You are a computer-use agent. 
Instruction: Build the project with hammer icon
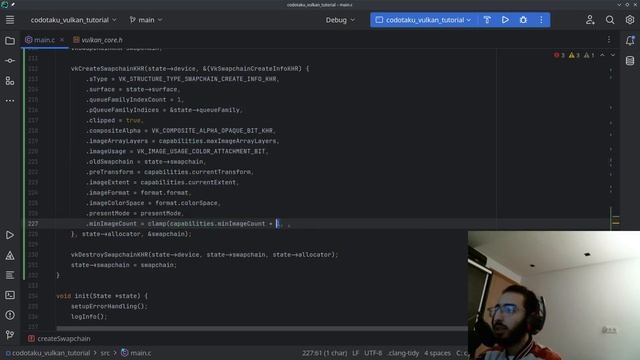pyautogui.click(x=487, y=20)
